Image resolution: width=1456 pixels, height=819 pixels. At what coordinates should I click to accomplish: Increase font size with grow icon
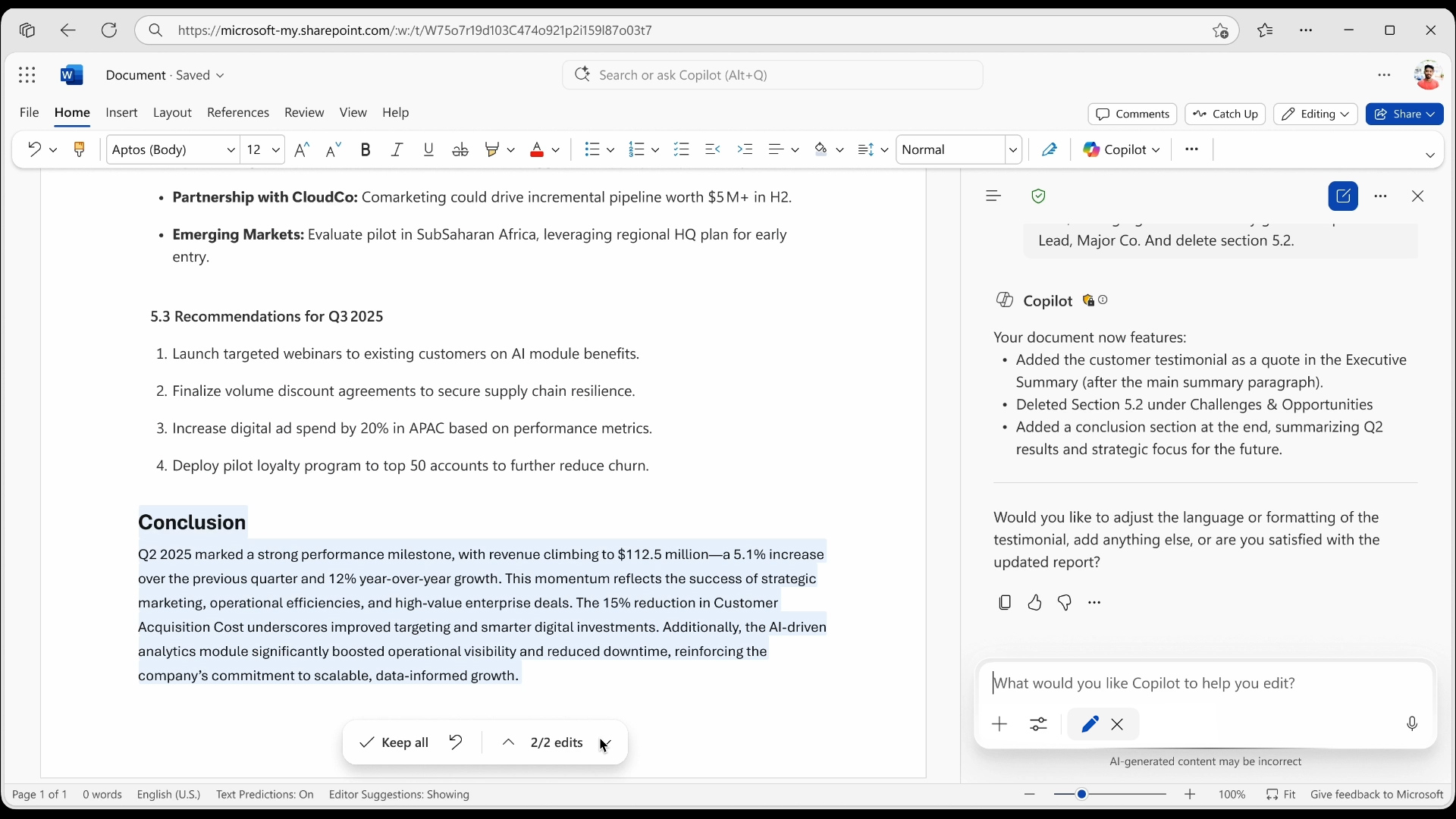point(301,149)
